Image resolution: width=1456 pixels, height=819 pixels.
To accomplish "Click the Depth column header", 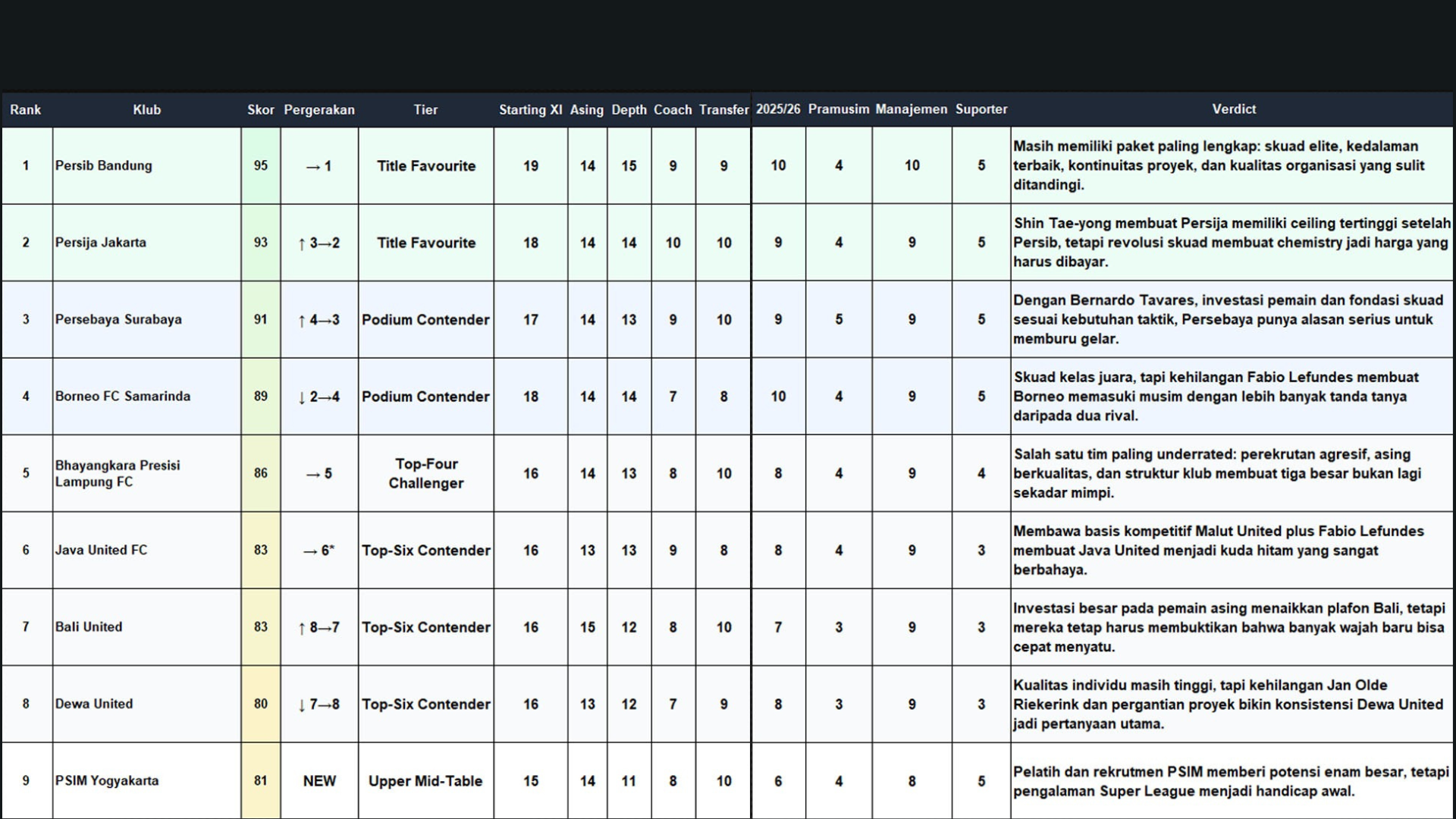I will click(629, 110).
